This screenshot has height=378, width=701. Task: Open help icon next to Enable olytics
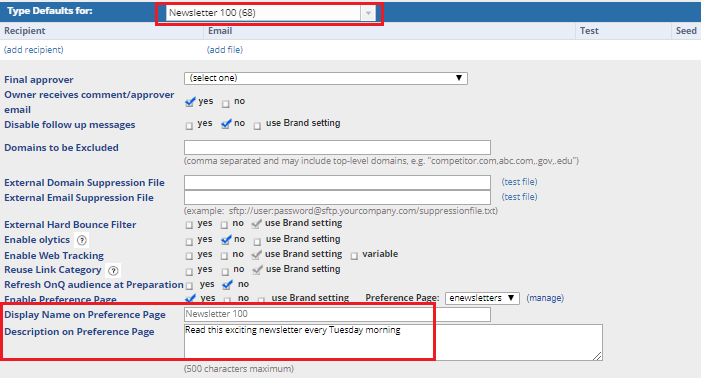click(81, 240)
